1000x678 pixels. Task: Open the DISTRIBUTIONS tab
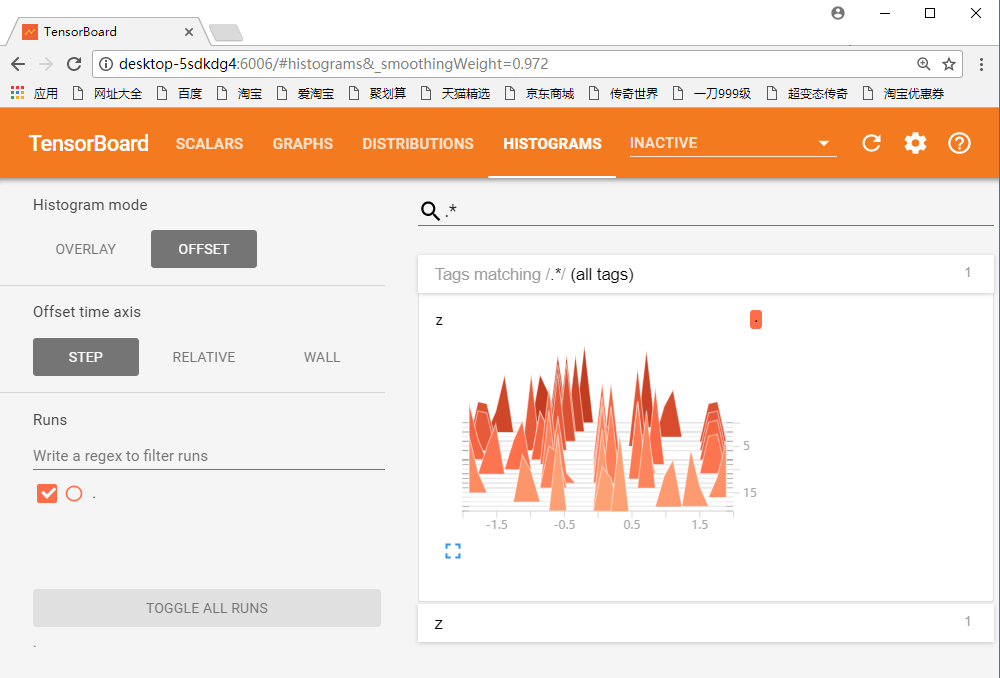click(418, 144)
